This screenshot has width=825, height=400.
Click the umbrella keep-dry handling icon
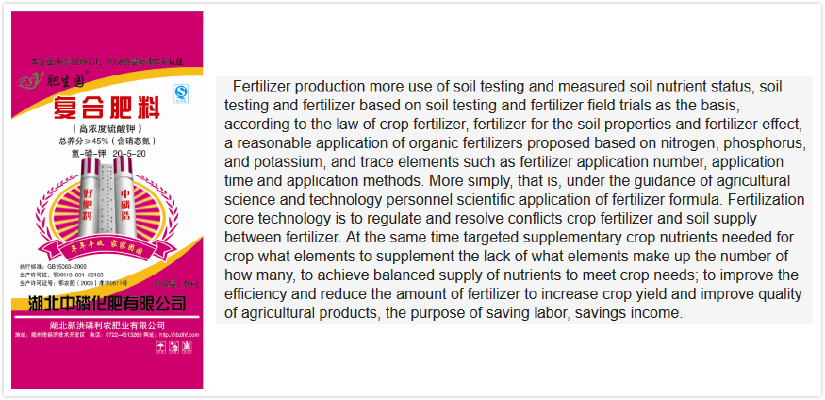tap(161, 347)
